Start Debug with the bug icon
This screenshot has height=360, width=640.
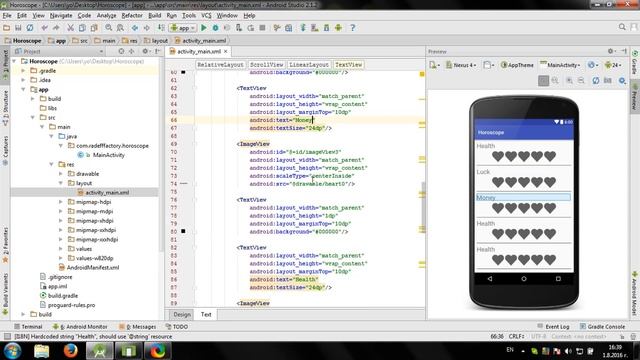[x=216, y=28]
